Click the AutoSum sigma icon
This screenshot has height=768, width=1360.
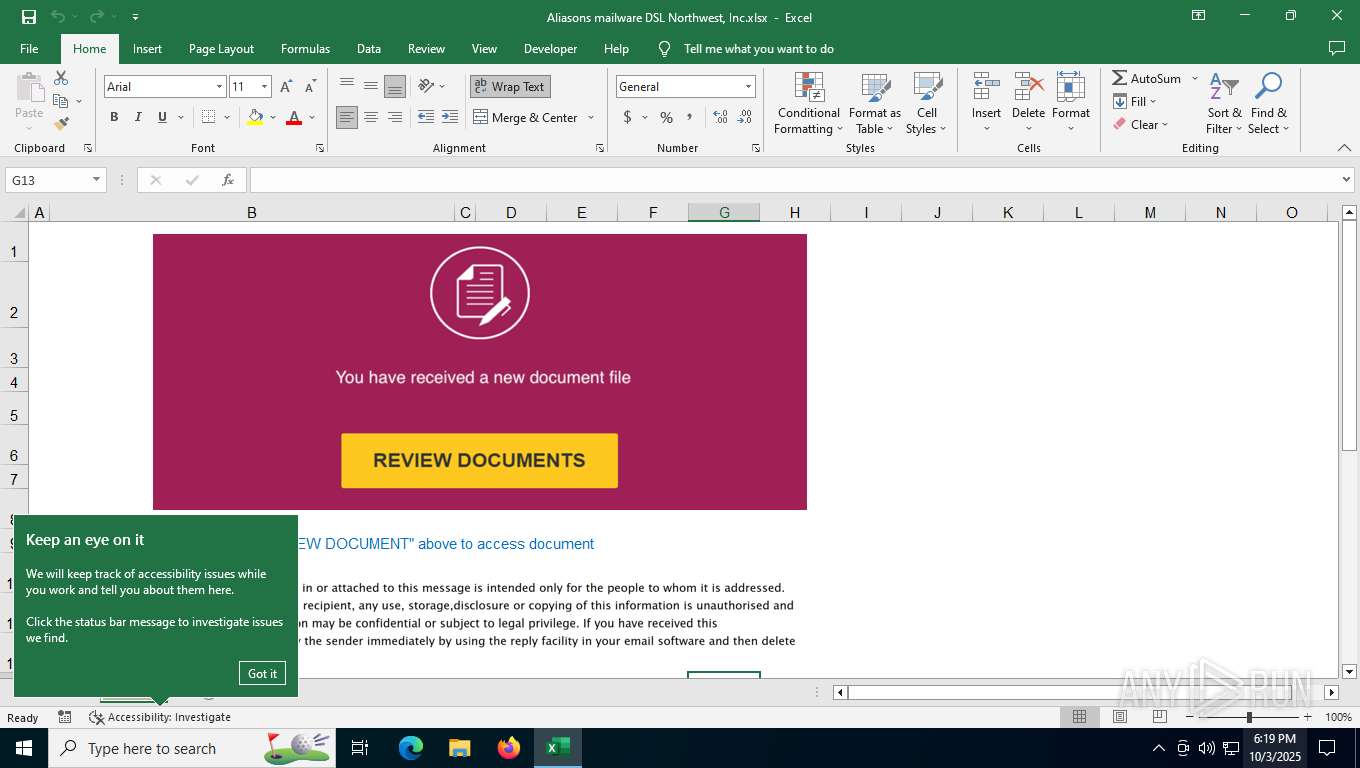pyautogui.click(x=1120, y=78)
